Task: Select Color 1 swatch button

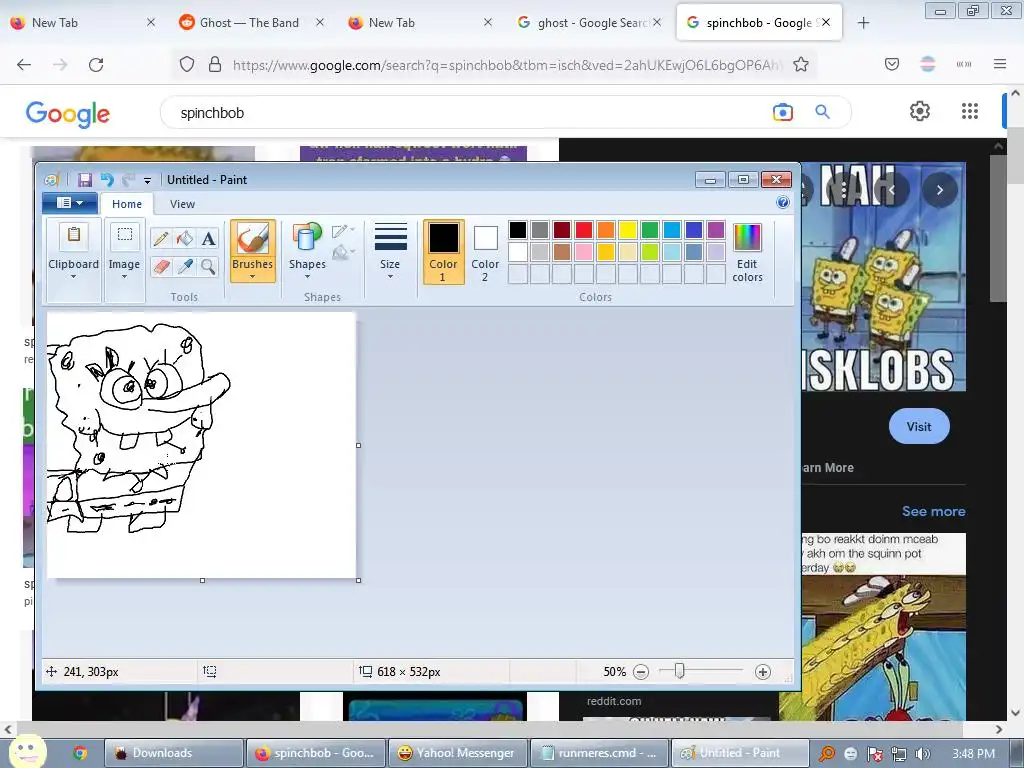Action: [443, 252]
